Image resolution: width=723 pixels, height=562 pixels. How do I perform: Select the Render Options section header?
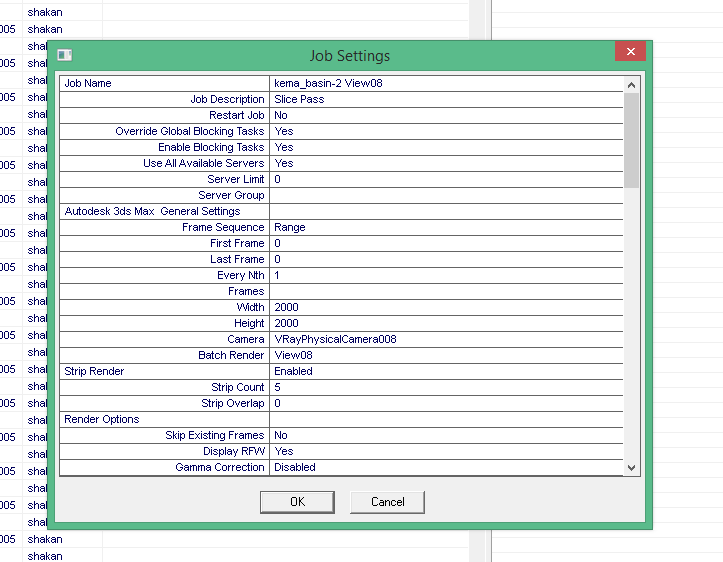pos(102,419)
